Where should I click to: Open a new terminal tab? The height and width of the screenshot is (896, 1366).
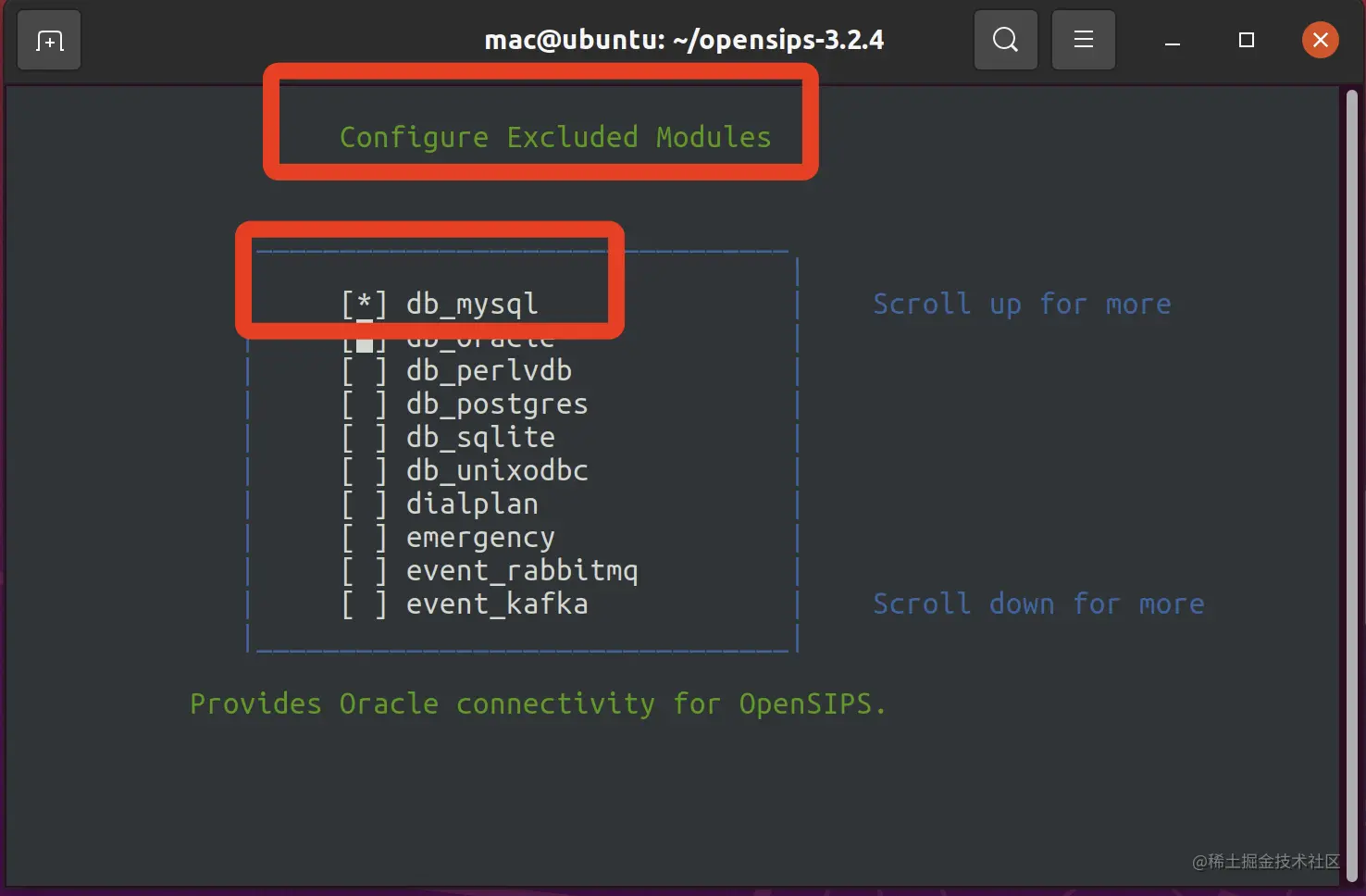point(49,41)
